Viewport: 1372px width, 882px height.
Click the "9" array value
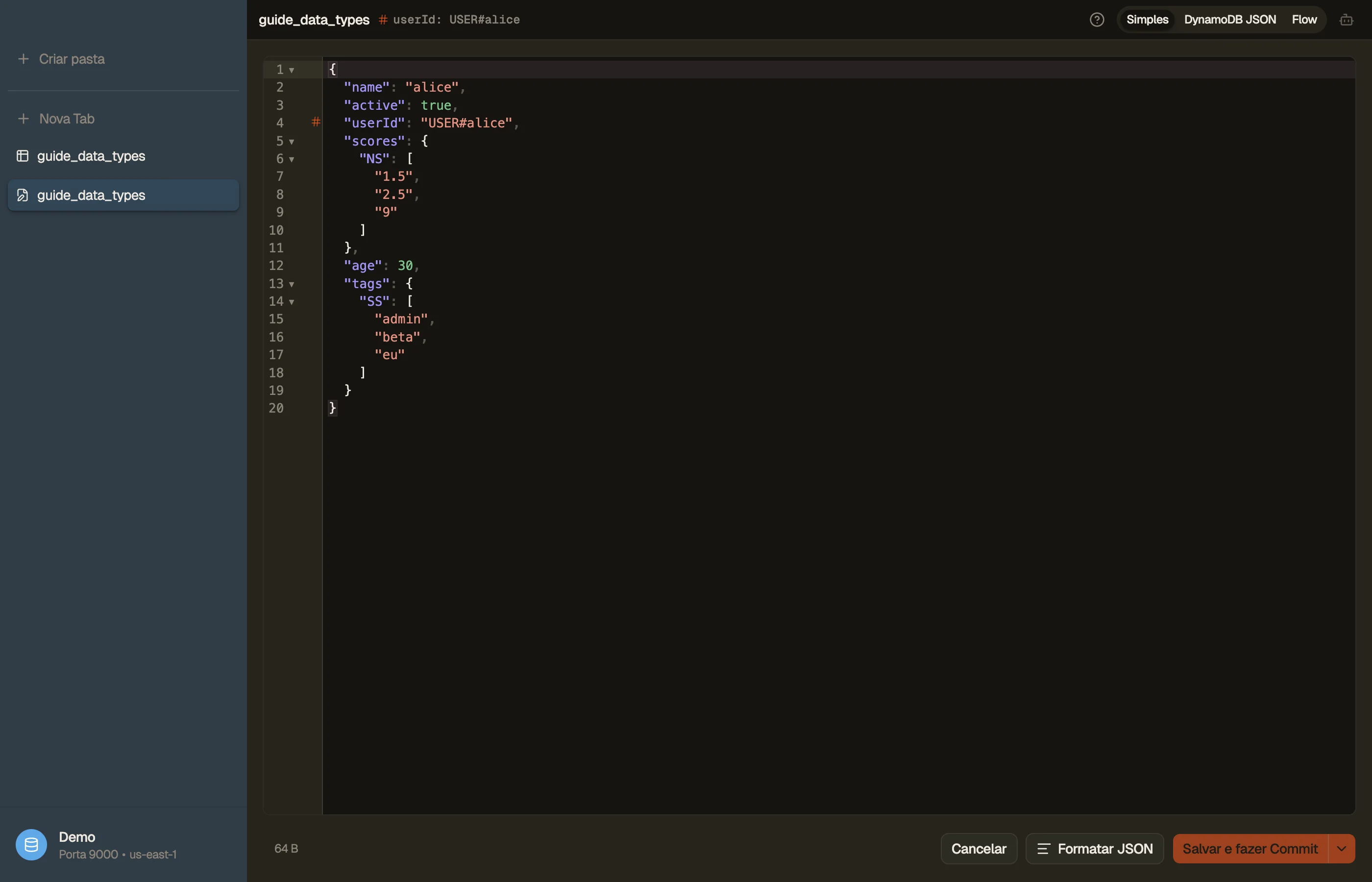coord(385,212)
